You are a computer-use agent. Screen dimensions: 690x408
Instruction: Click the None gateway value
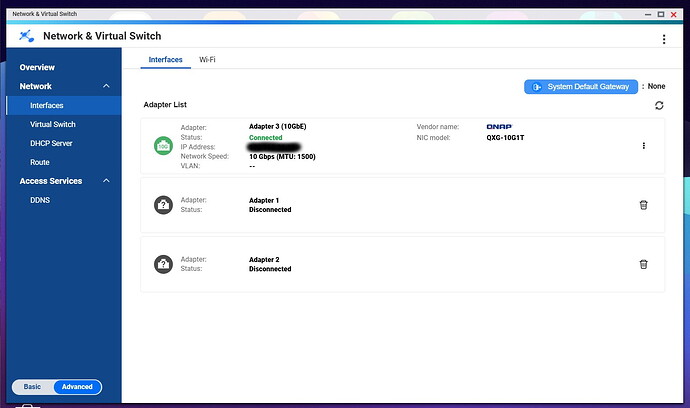click(x=656, y=86)
